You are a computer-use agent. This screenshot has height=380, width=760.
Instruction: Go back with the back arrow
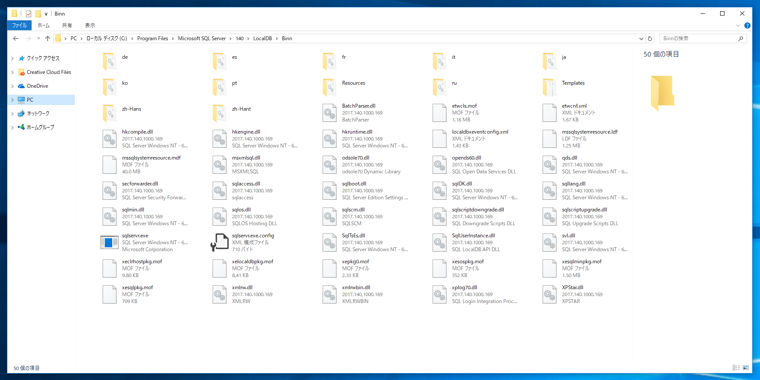[x=16, y=38]
